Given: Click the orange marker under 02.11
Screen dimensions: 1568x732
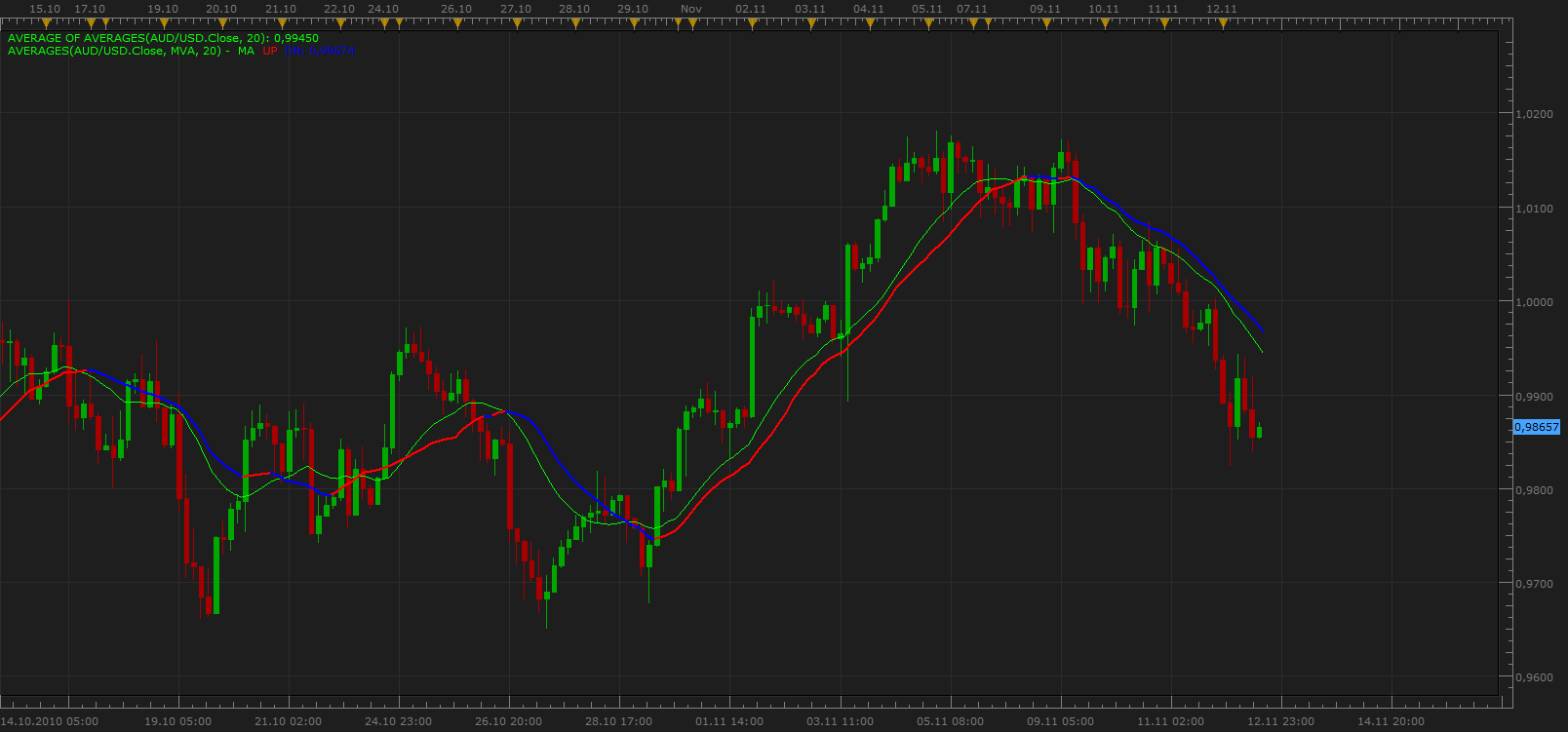Looking at the screenshot, I should (x=751, y=22).
